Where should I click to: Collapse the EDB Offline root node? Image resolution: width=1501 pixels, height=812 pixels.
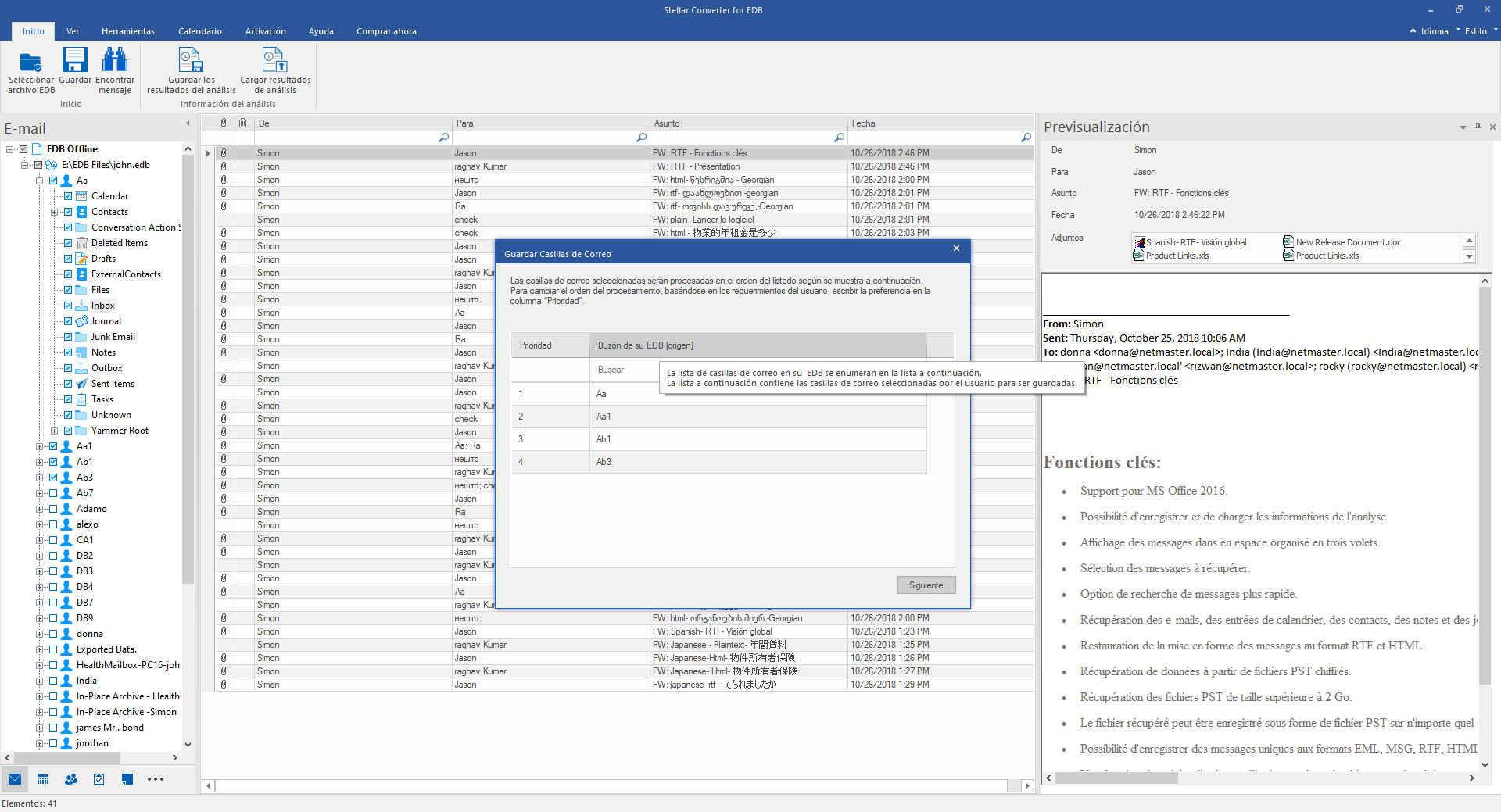[x=9, y=149]
